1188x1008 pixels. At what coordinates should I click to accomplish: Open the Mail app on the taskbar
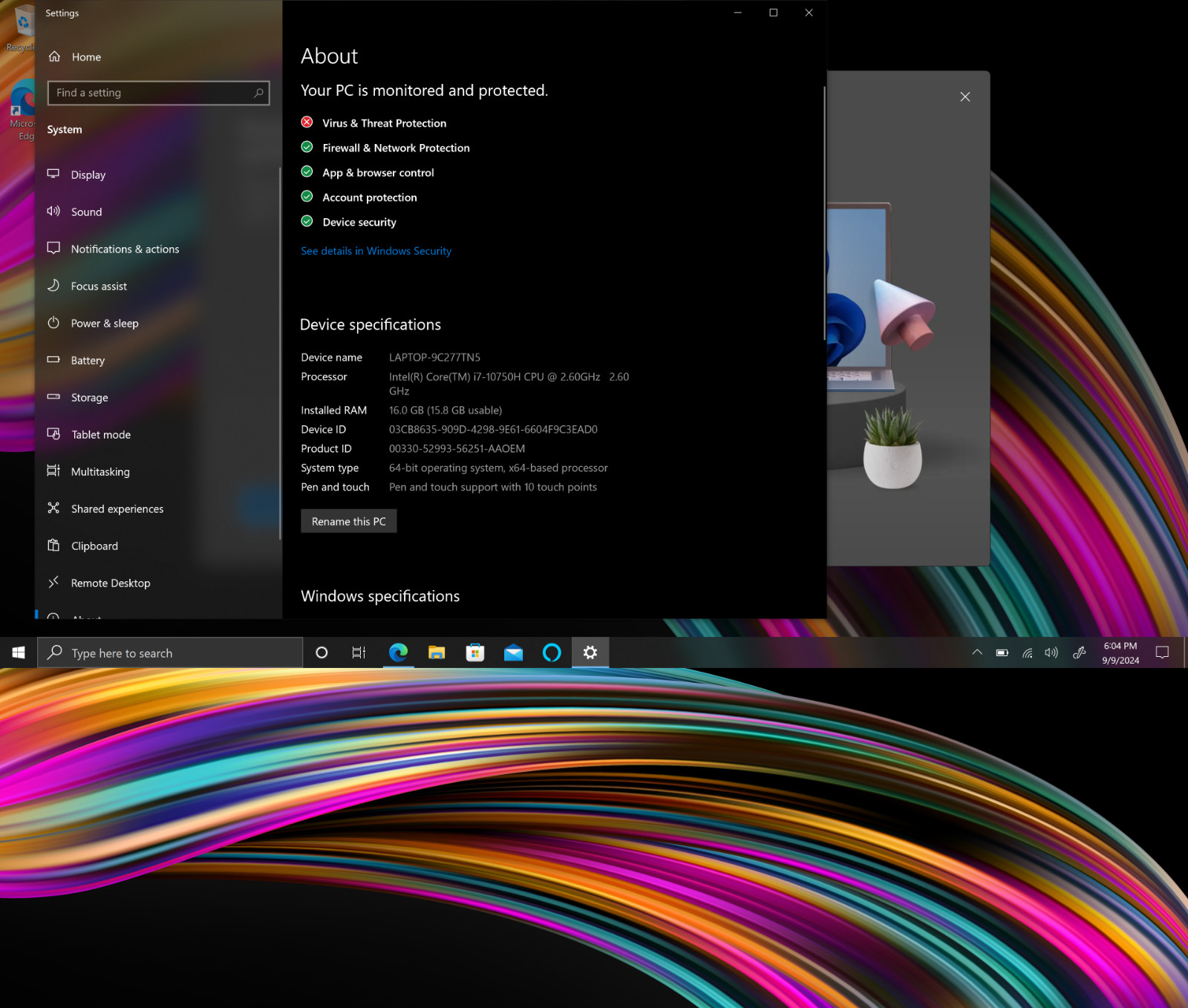coord(513,652)
